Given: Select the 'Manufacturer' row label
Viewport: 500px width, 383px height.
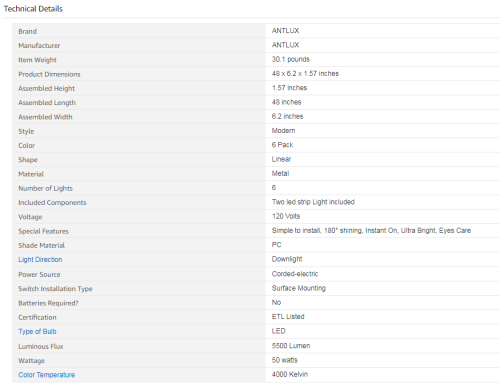Looking at the screenshot, I should (39, 45).
